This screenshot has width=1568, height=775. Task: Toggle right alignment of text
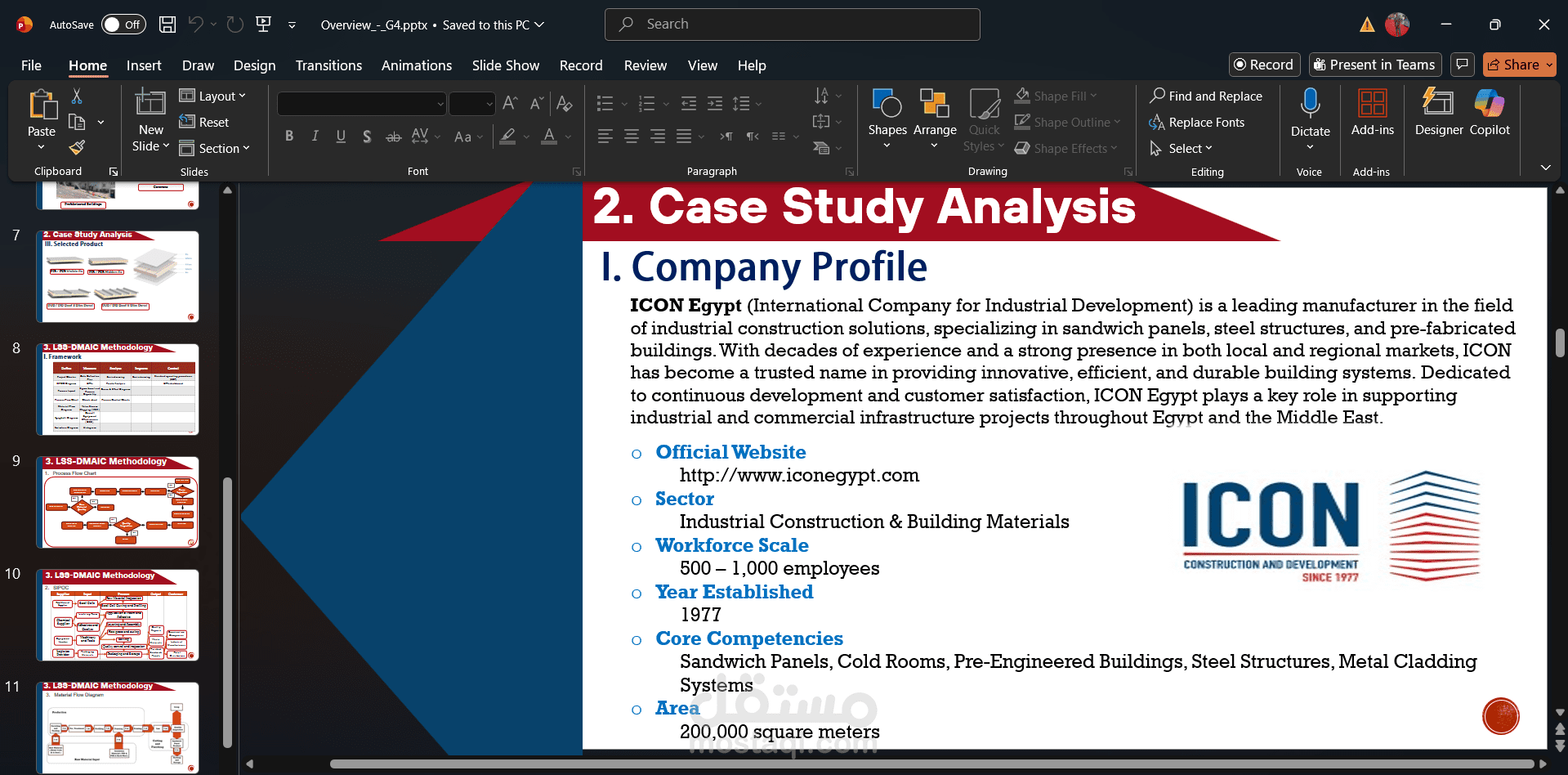click(658, 137)
